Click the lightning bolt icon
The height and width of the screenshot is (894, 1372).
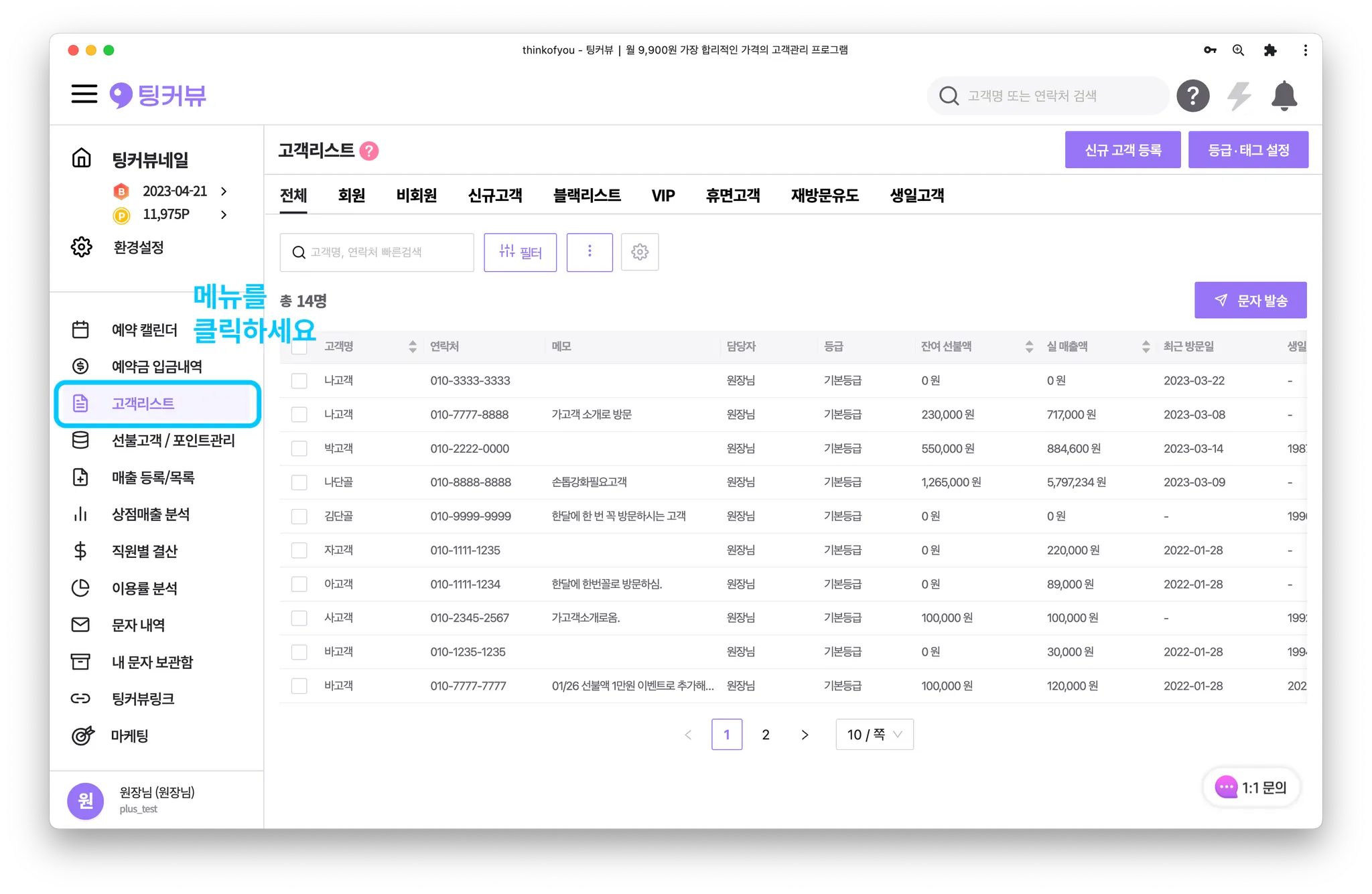(x=1239, y=96)
